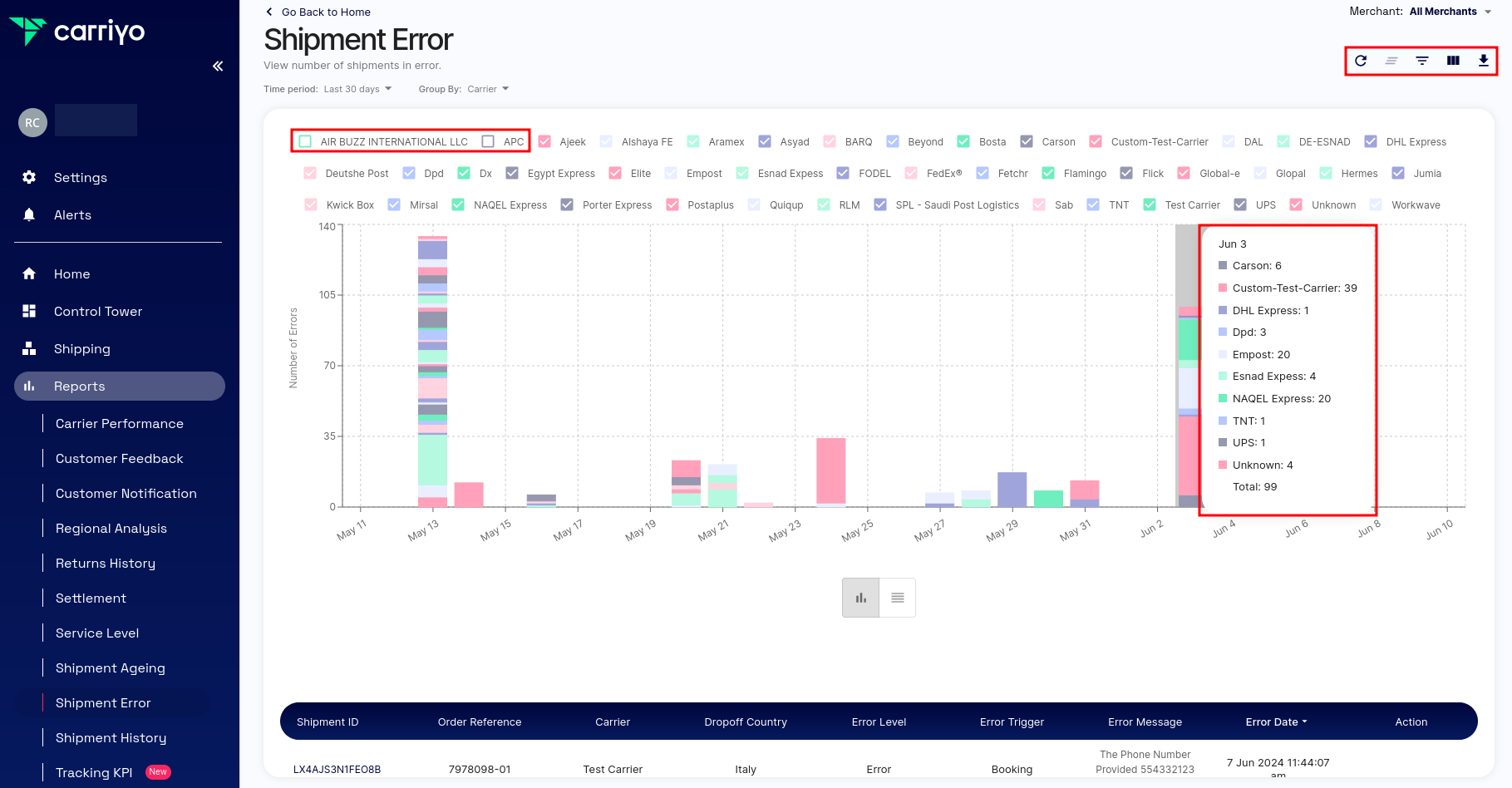Screen dimensions: 1512x788
Task: Open Shipment History report
Action: 111,737
